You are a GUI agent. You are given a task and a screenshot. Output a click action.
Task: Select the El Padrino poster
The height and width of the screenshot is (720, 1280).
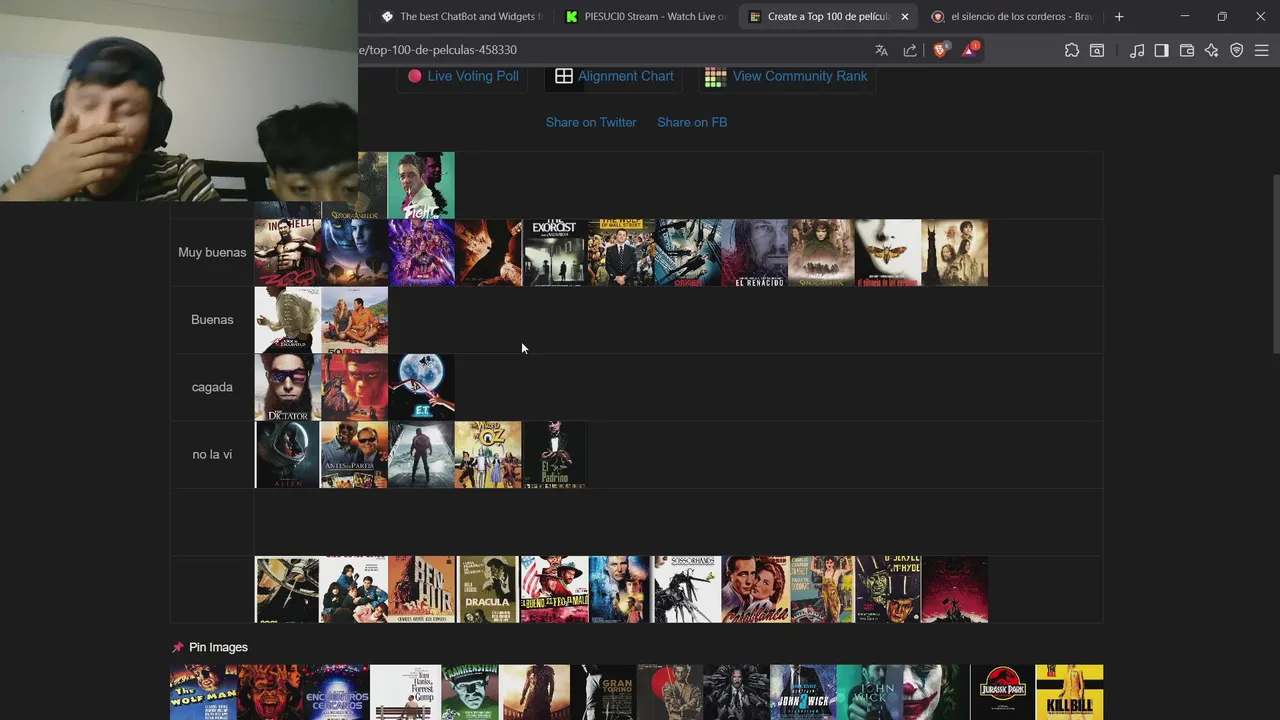click(555, 455)
